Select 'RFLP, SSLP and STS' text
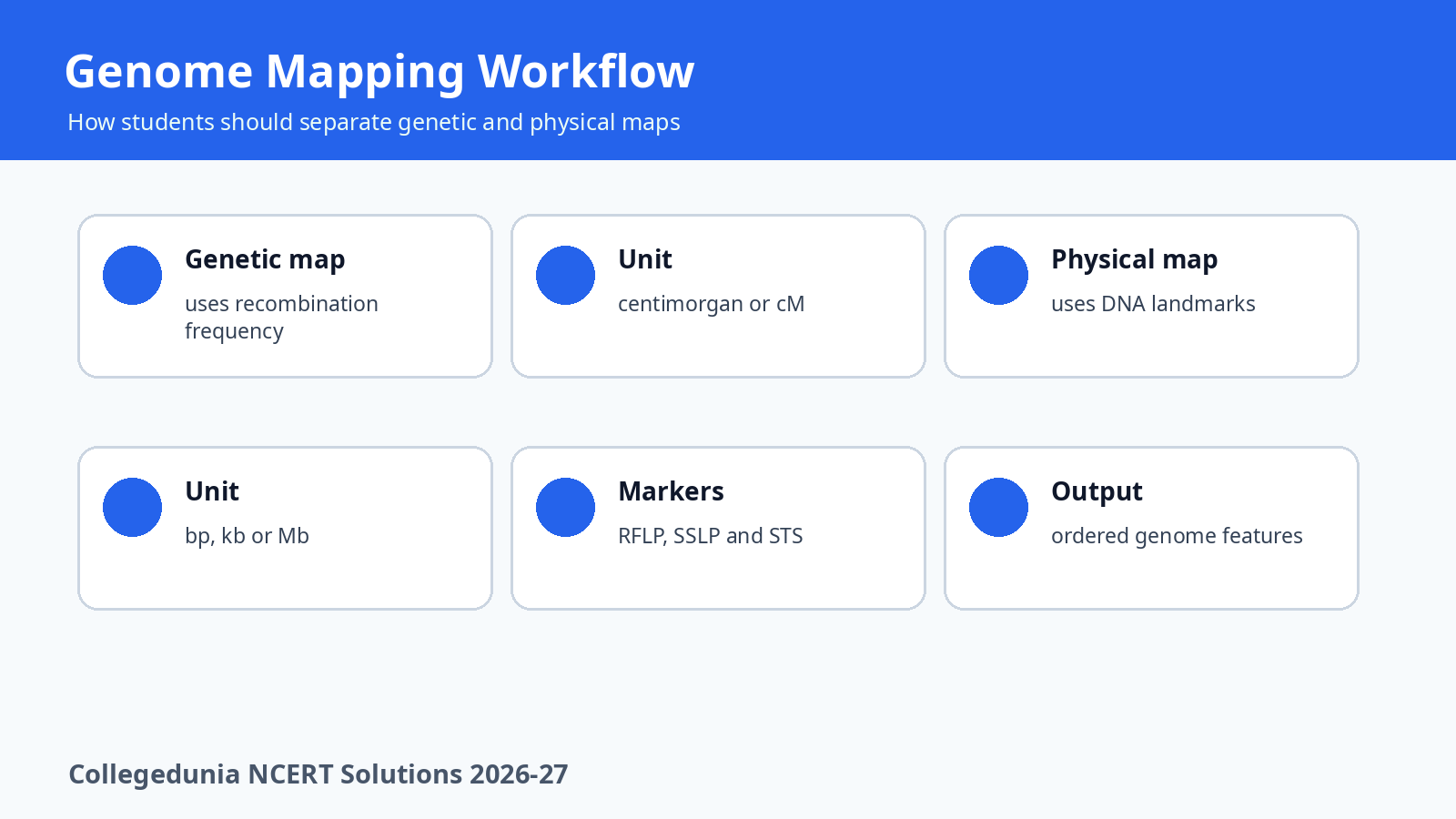 pyautogui.click(x=710, y=536)
